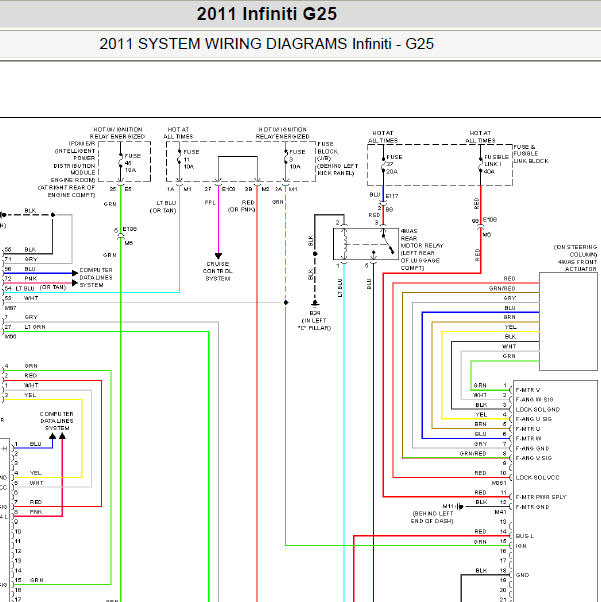Screen dimensions: 601x602
Task: Select terminal label 'IGN' at pin 15
Action: click(x=521, y=546)
